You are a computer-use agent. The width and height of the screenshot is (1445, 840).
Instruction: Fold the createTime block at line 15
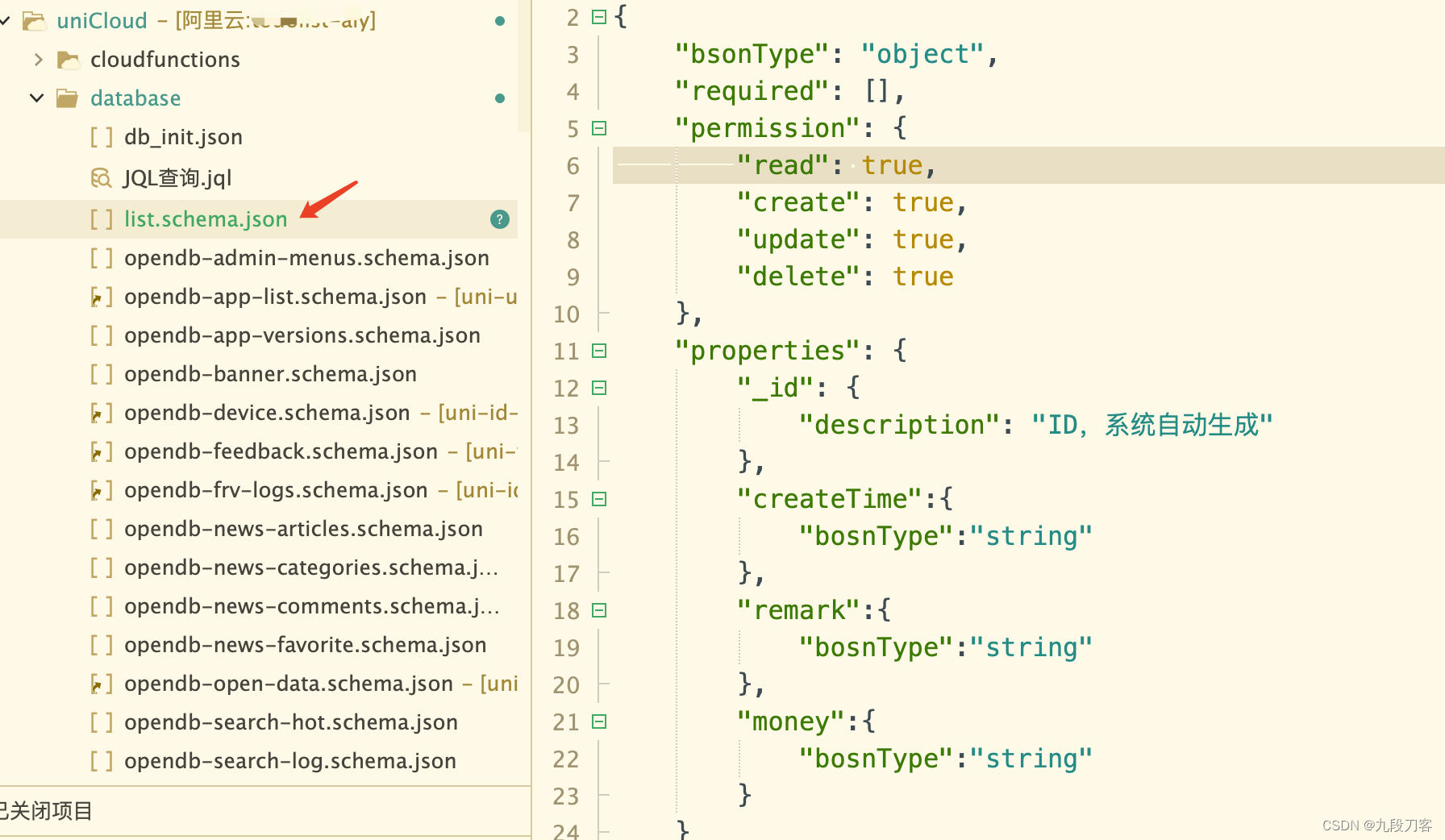tap(599, 499)
